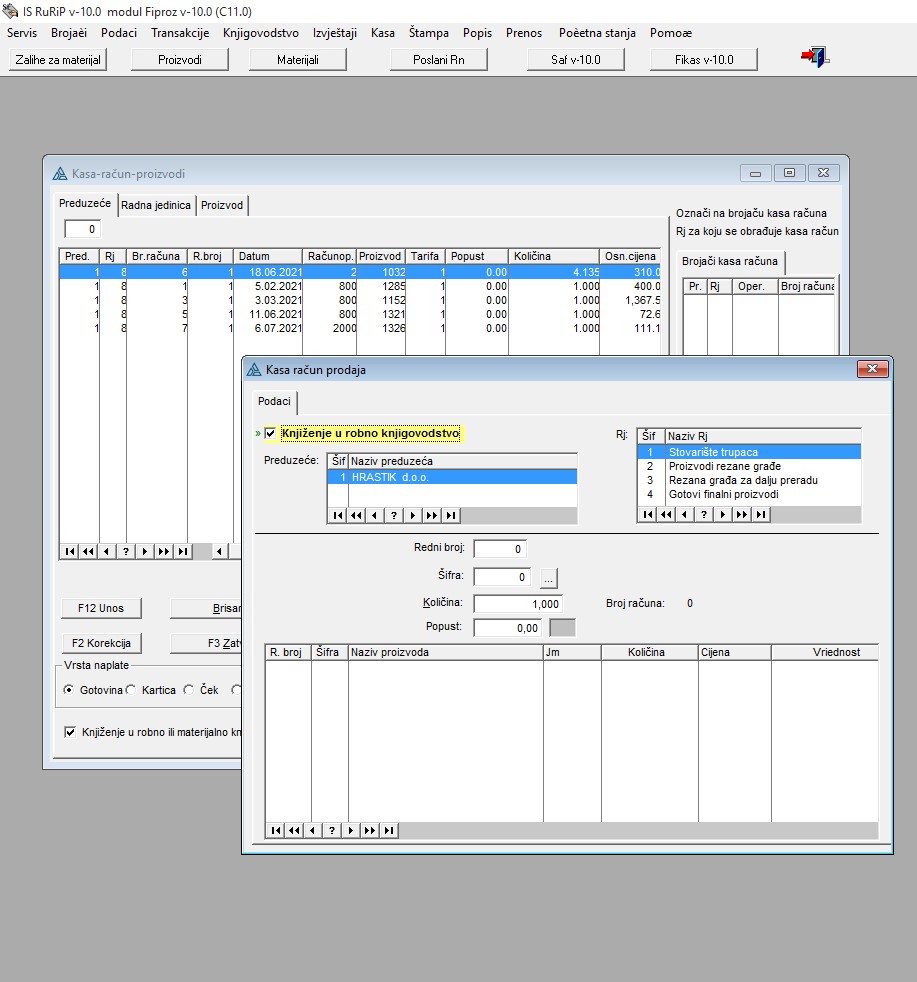The width and height of the screenshot is (917, 982).
Task: Go to last record in Rj navigator
Action: point(762,514)
